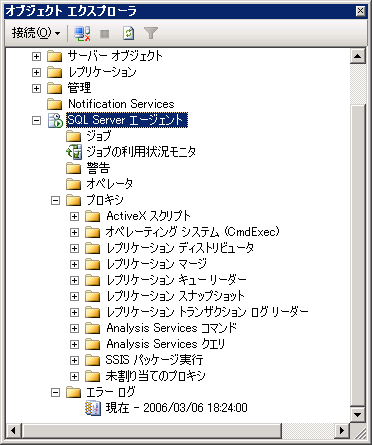Click the SSIS パッケージ実行 folder icon
Viewport: 372px width, 445px height.
pyautogui.click(x=92, y=360)
